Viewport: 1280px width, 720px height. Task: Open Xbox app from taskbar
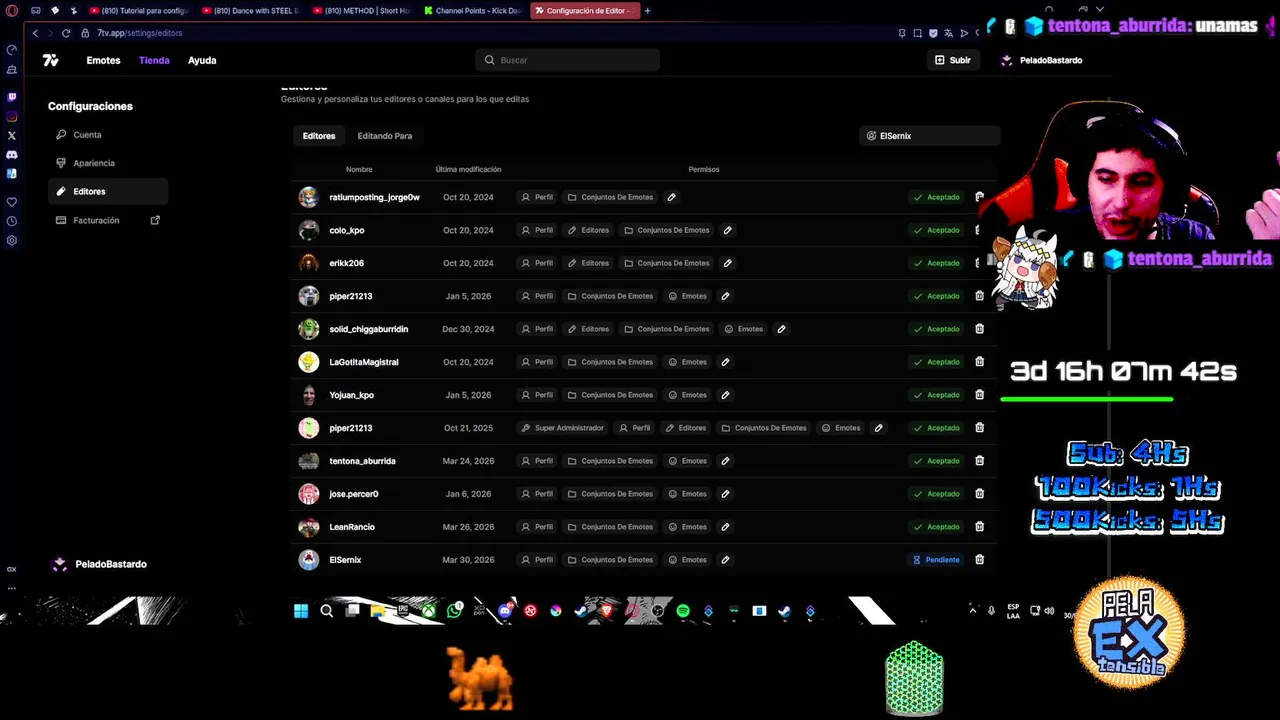428,611
